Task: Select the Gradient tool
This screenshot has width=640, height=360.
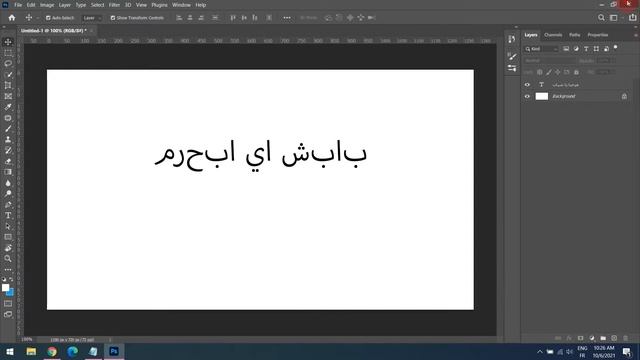Action: click(8, 172)
